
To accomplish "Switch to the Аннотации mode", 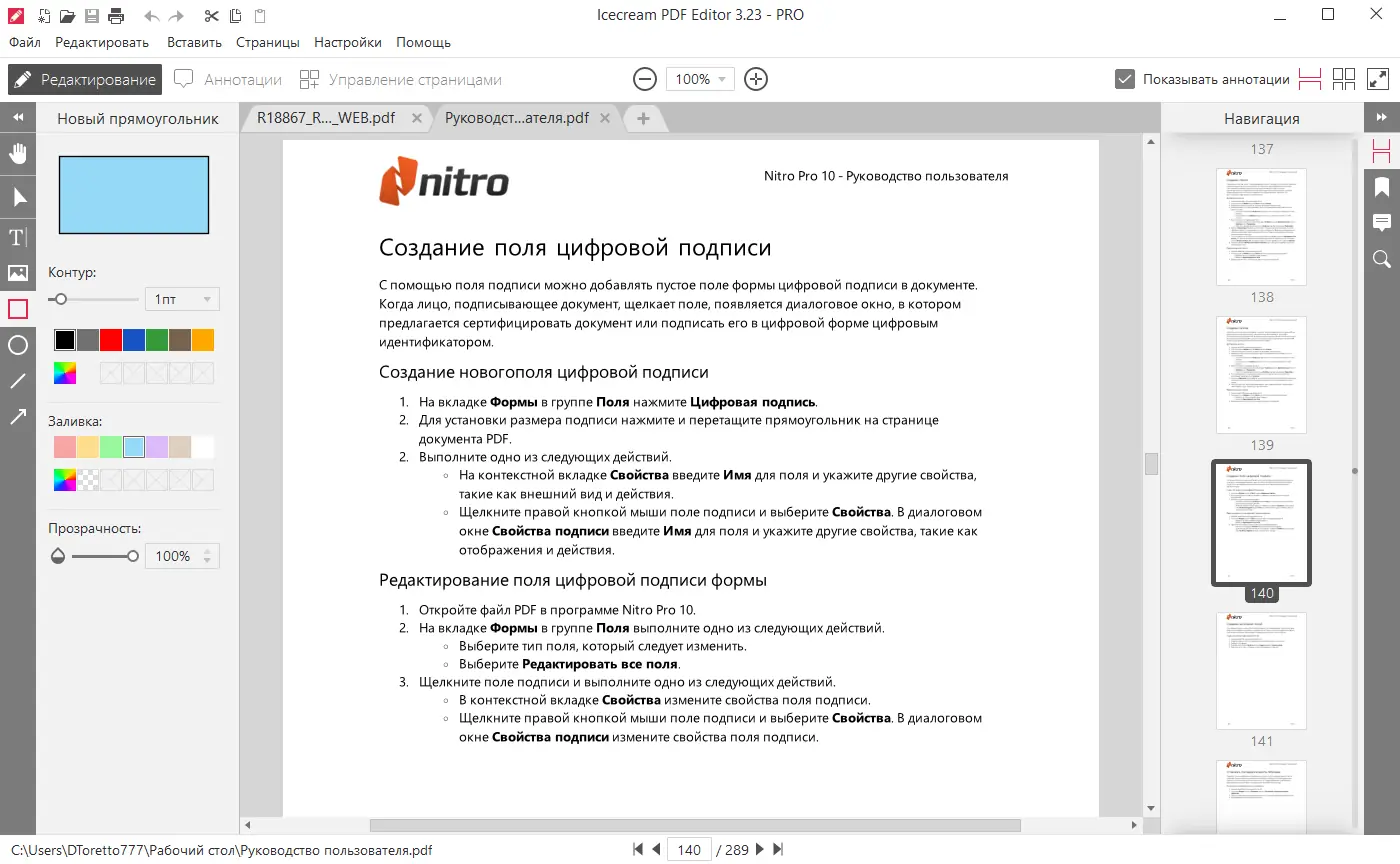I will 228,79.
